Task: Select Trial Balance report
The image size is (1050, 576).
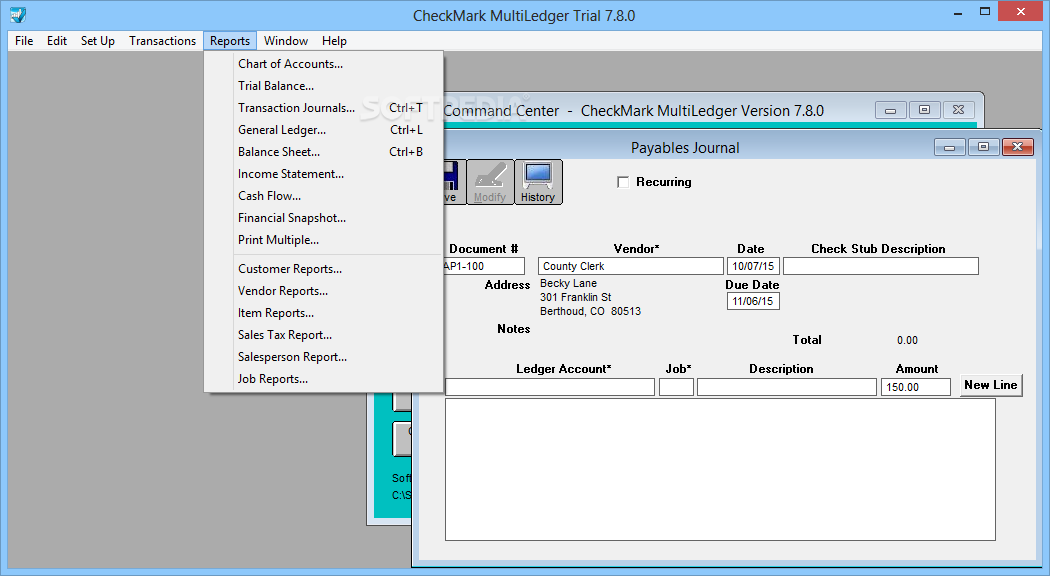Action: (323, 86)
